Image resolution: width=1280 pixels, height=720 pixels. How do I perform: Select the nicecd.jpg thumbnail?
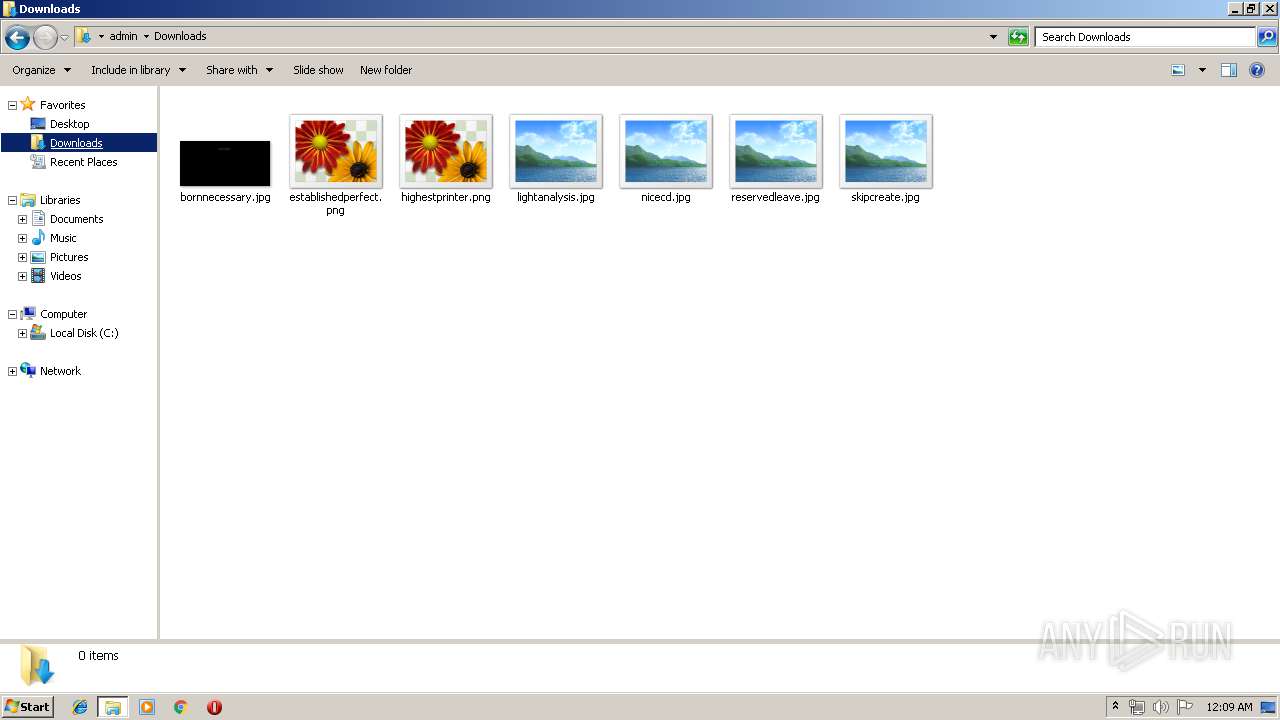click(666, 151)
